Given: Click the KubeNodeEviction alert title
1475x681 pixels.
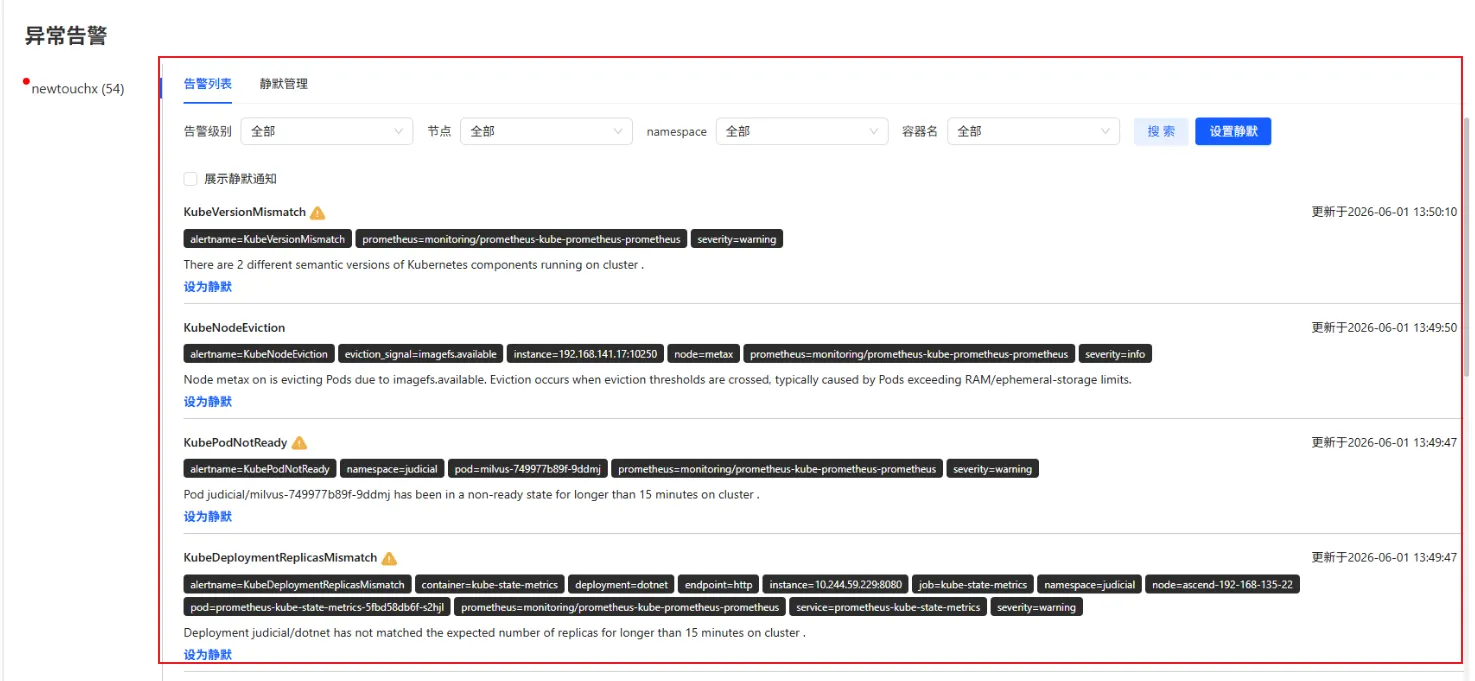Looking at the screenshot, I should tap(235, 328).
